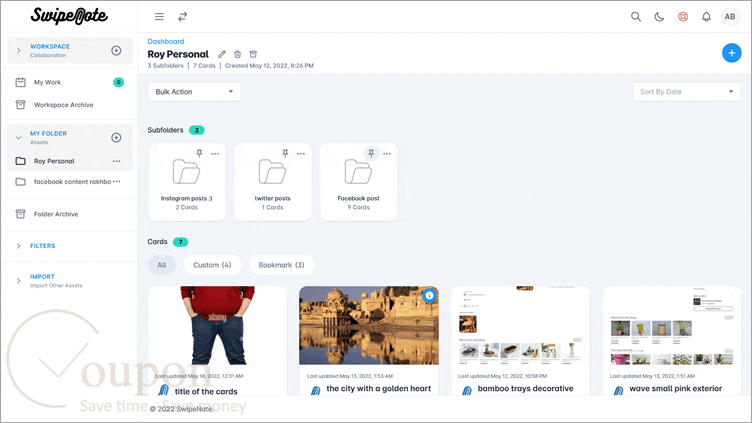
Task: Archive Roy Personal folder with box icon
Action: point(253,54)
